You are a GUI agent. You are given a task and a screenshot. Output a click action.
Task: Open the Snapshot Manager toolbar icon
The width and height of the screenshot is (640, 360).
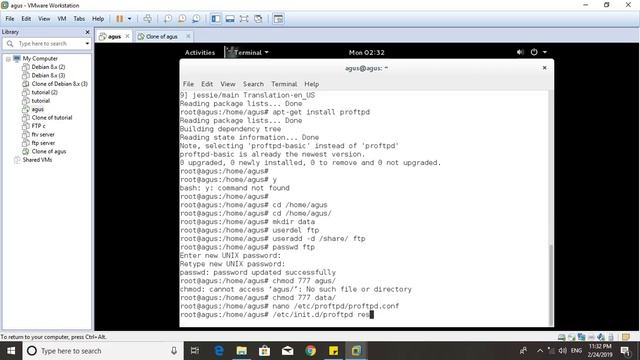(x=196, y=19)
